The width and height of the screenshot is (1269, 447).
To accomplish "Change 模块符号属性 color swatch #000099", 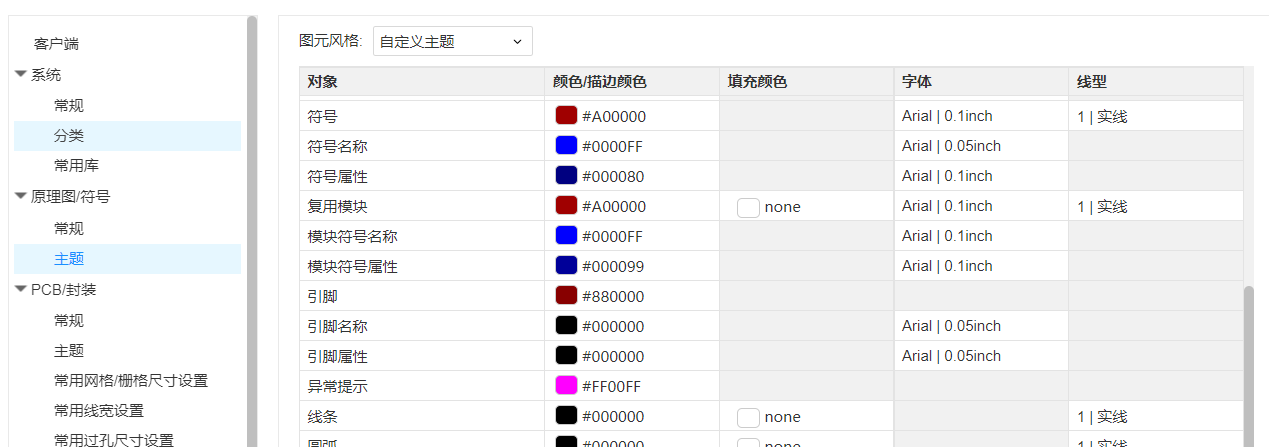I will click(566, 266).
